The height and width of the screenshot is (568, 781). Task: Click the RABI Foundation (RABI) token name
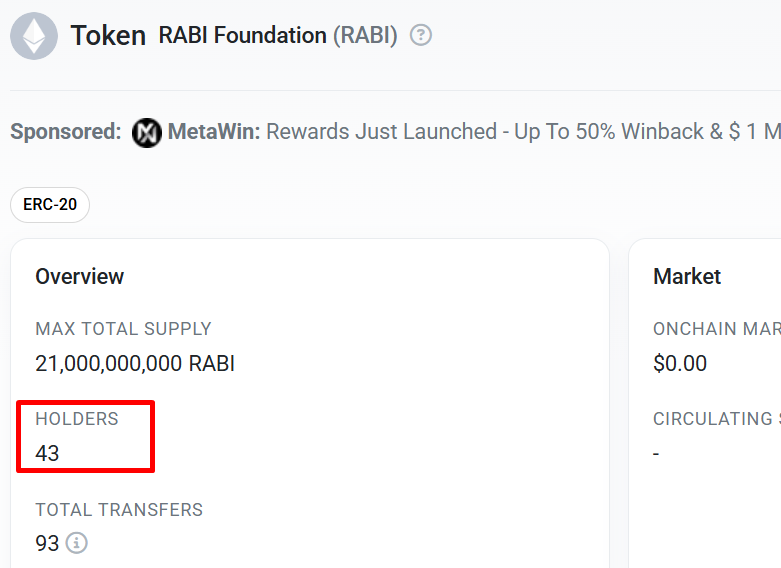coord(278,36)
